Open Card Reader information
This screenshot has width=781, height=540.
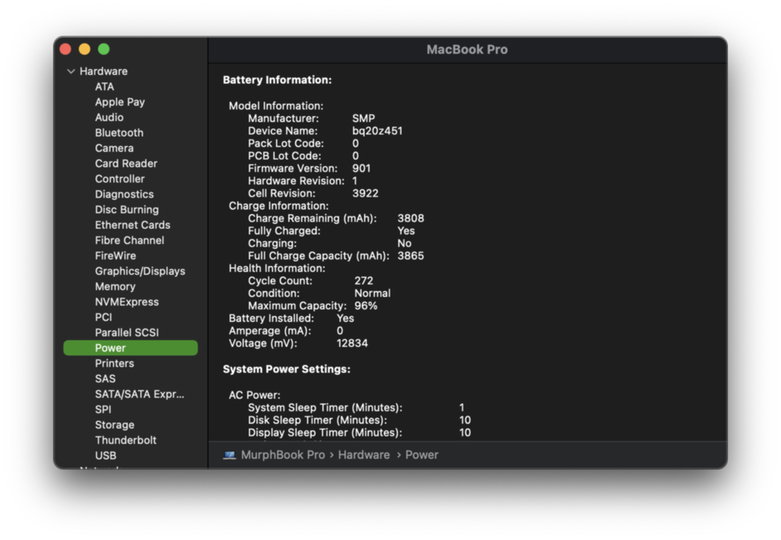pyautogui.click(x=126, y=164)
